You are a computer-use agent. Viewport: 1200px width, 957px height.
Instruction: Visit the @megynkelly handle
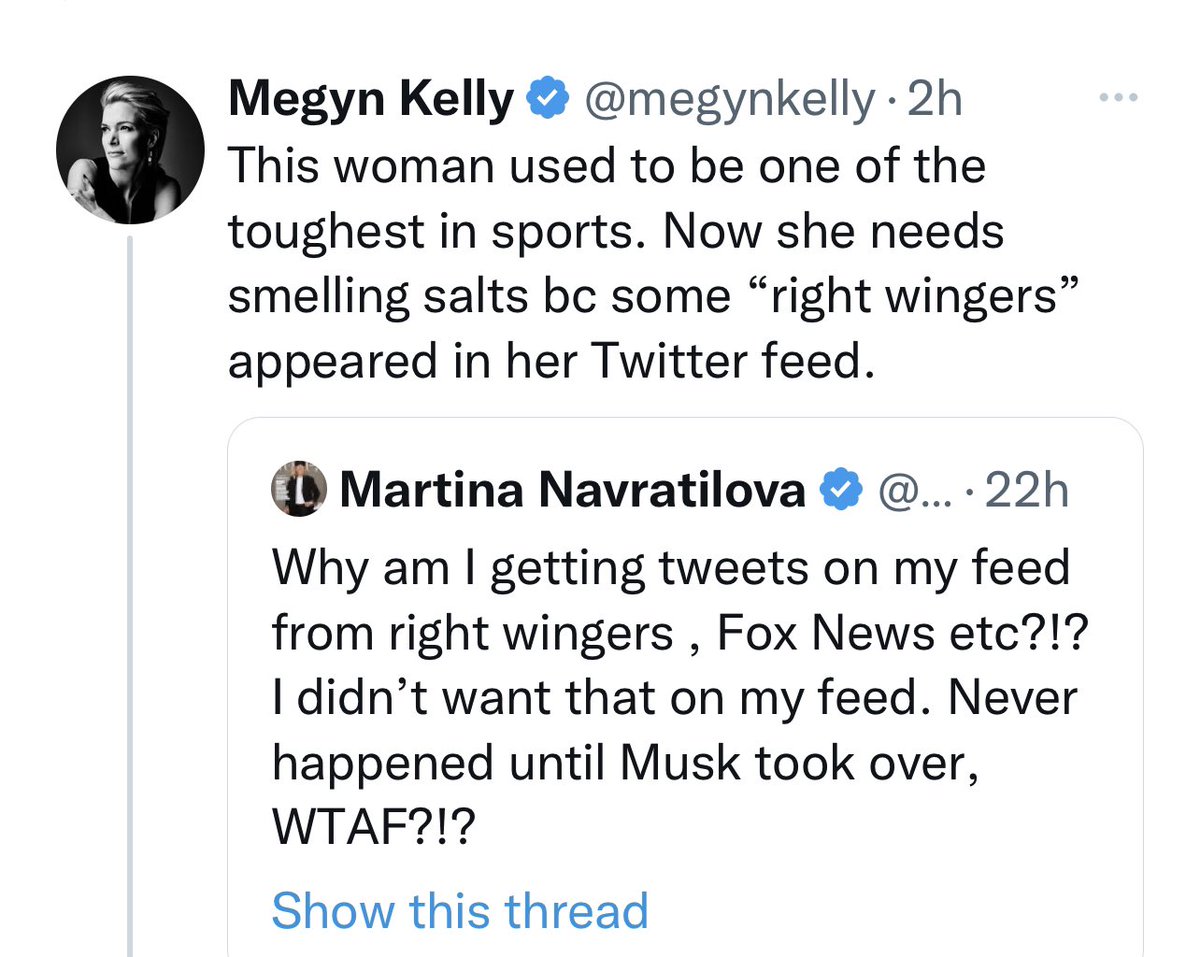pyautogui.click(x=728, y=100)
